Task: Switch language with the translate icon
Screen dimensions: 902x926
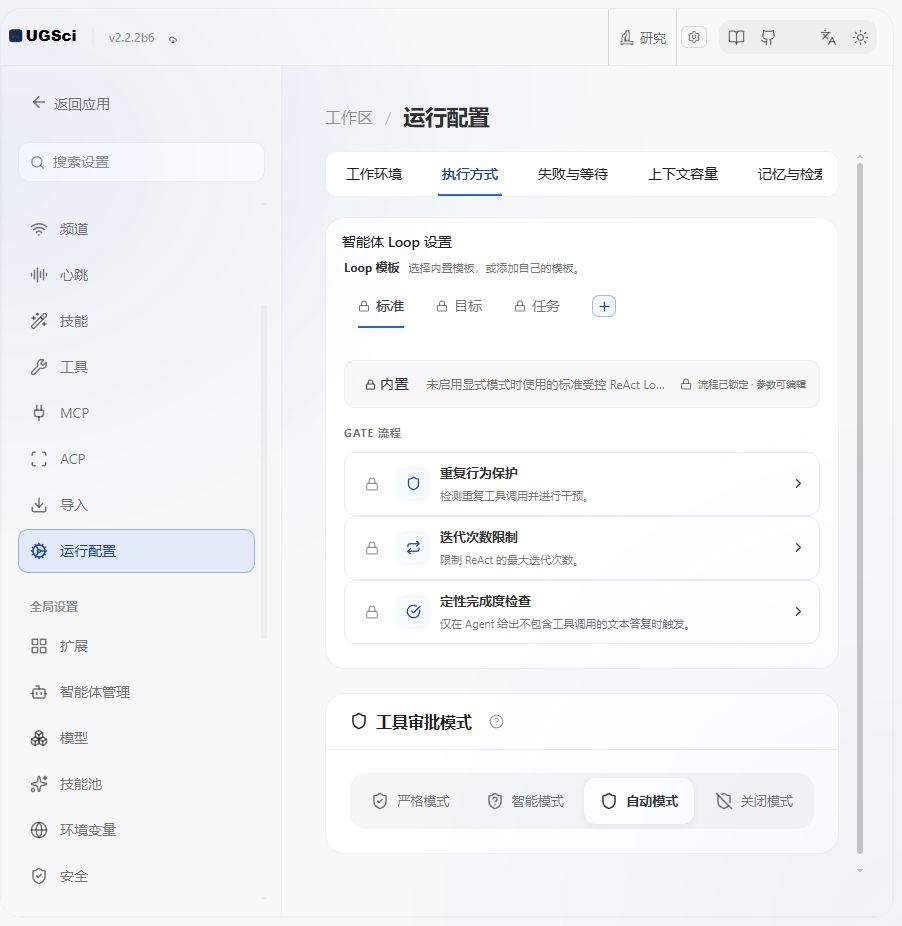Action: pos(828,38)
